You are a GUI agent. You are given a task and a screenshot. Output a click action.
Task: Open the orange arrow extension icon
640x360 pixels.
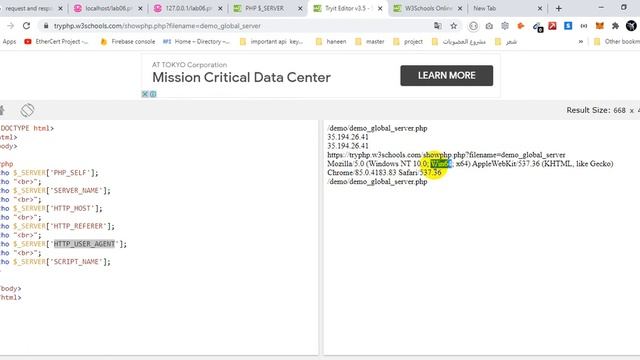click(520, 26)
